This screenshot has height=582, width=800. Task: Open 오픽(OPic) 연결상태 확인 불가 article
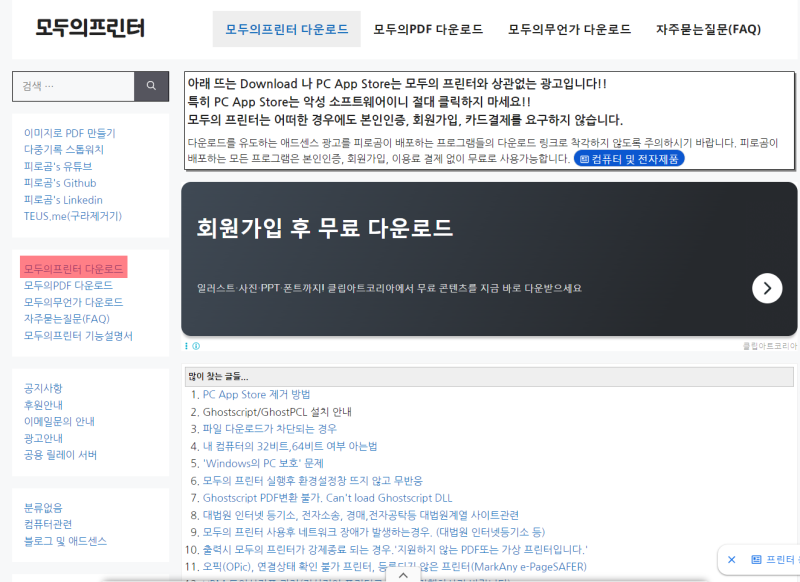394,566
